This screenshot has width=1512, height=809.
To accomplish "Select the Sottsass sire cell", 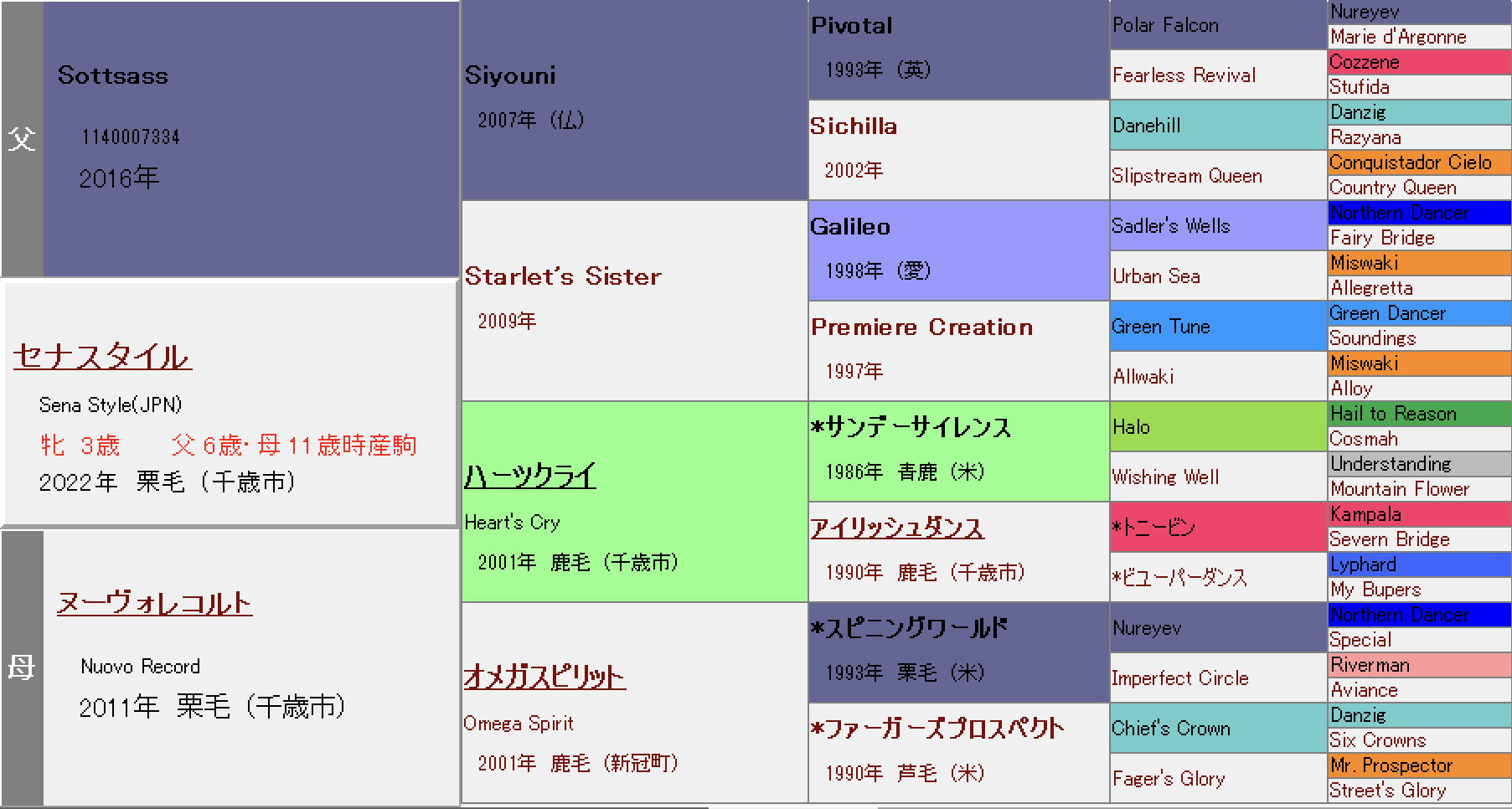I will click(x=250, y=139).
